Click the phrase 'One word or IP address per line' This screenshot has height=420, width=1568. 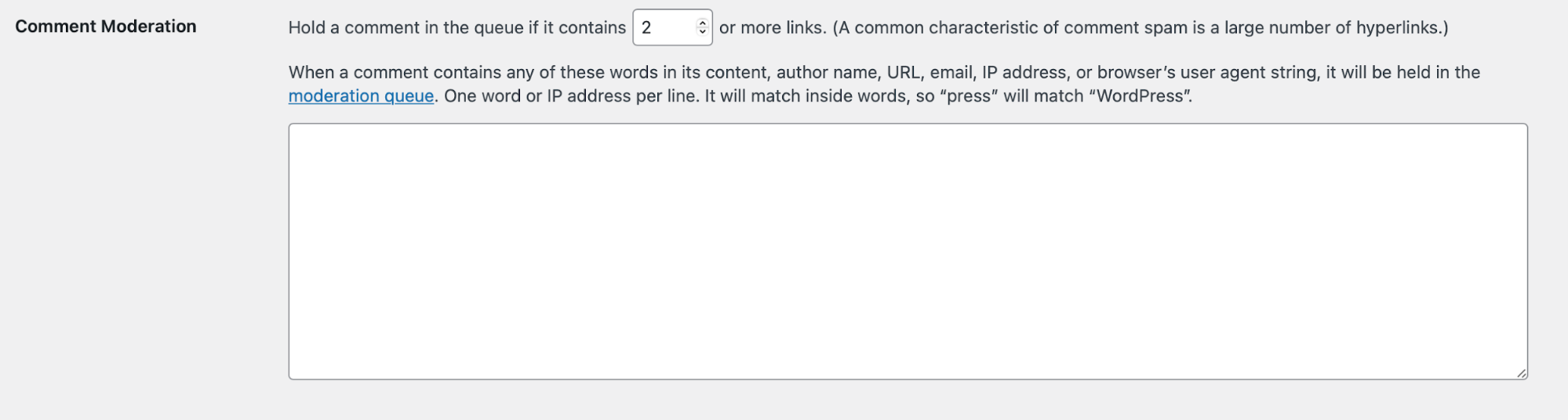(x=569, y=96)
